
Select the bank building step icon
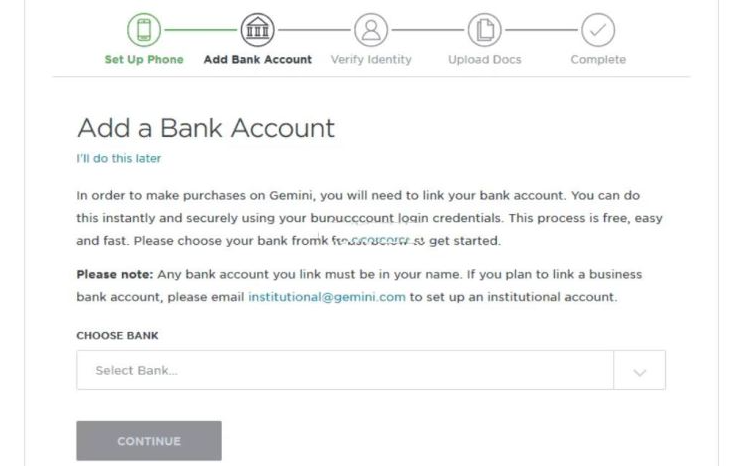pos(257,30)
